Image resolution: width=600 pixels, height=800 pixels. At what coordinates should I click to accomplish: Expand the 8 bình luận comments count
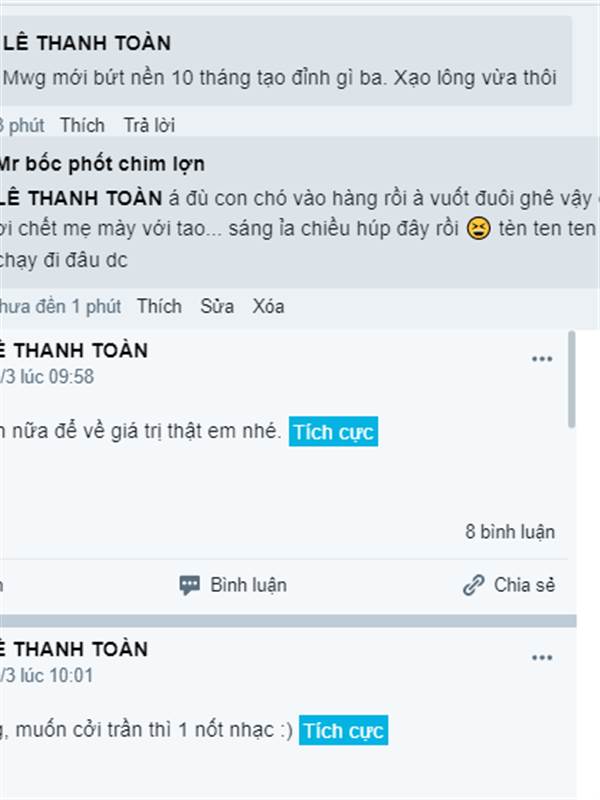[510, 532]
